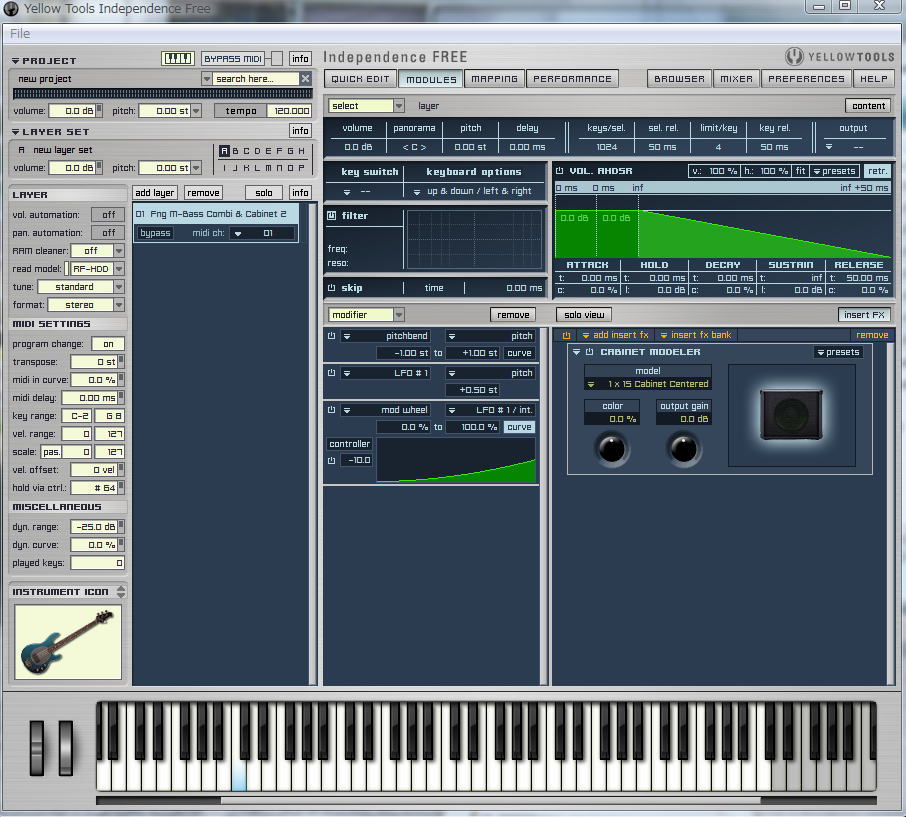Turn the output gain knob
Viewport: 906px width, 817px height.
click(x=684, y=449)
